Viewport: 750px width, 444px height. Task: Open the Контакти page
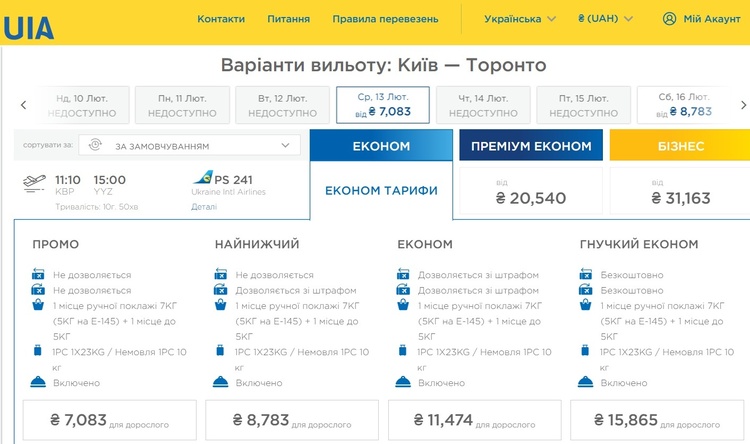[x=221, y=19]
